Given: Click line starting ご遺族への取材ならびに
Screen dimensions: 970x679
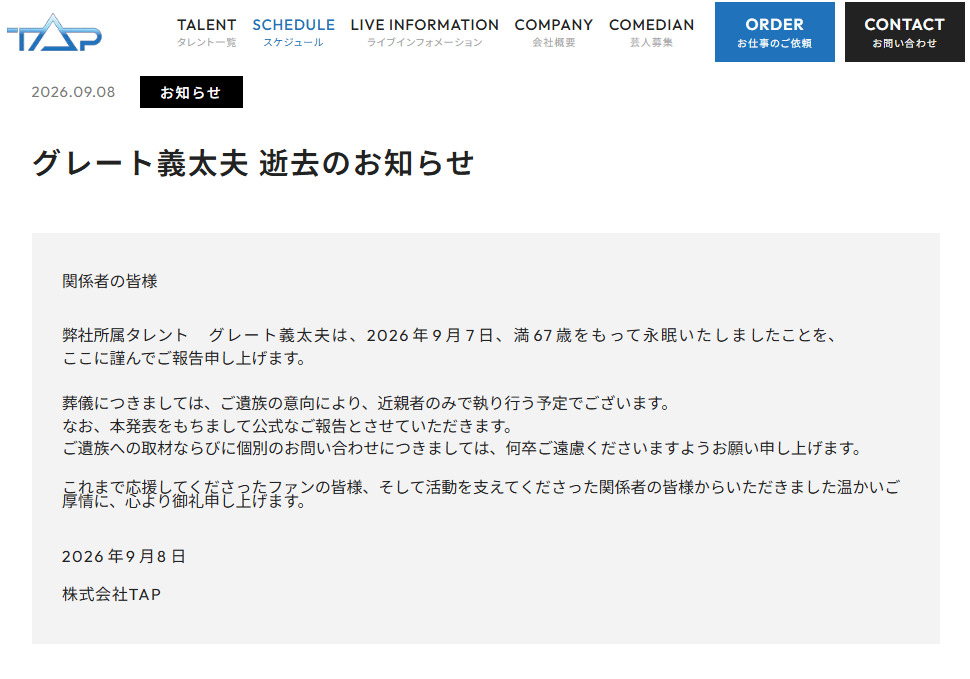Looking at the screenshot, I should [x=462, y=448].
